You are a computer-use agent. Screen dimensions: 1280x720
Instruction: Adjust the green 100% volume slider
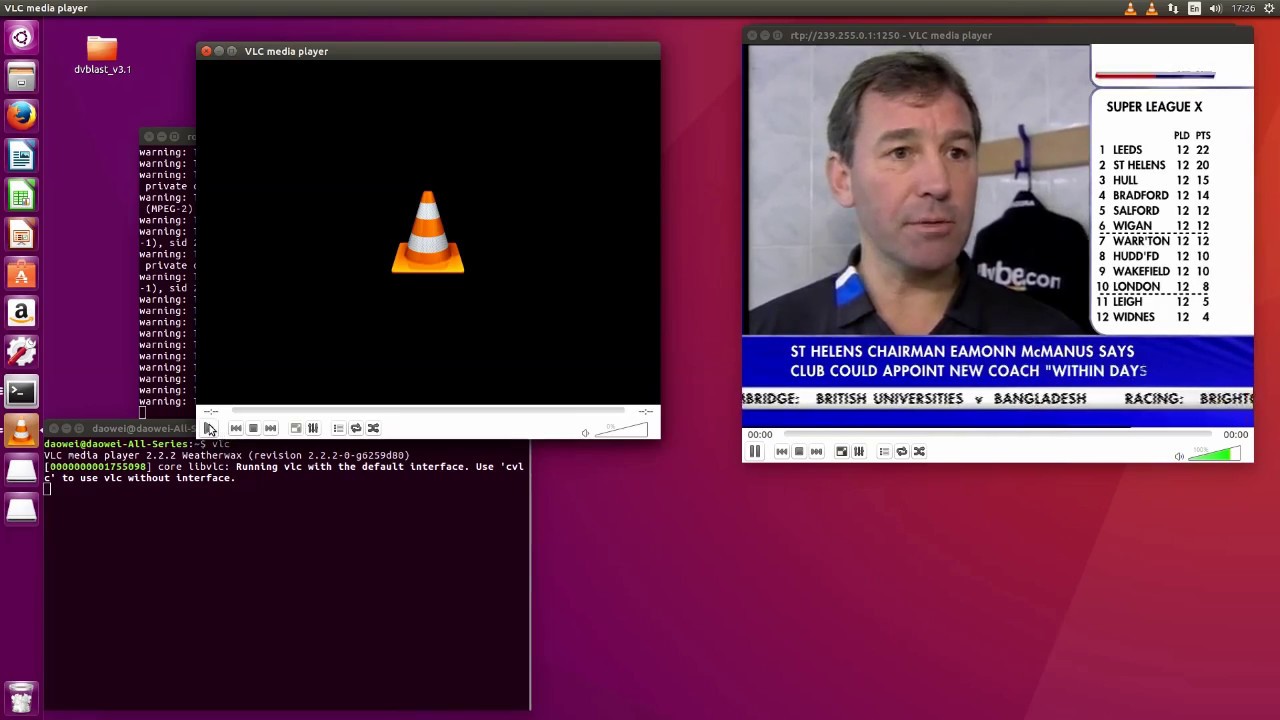tap(1214, 453)
